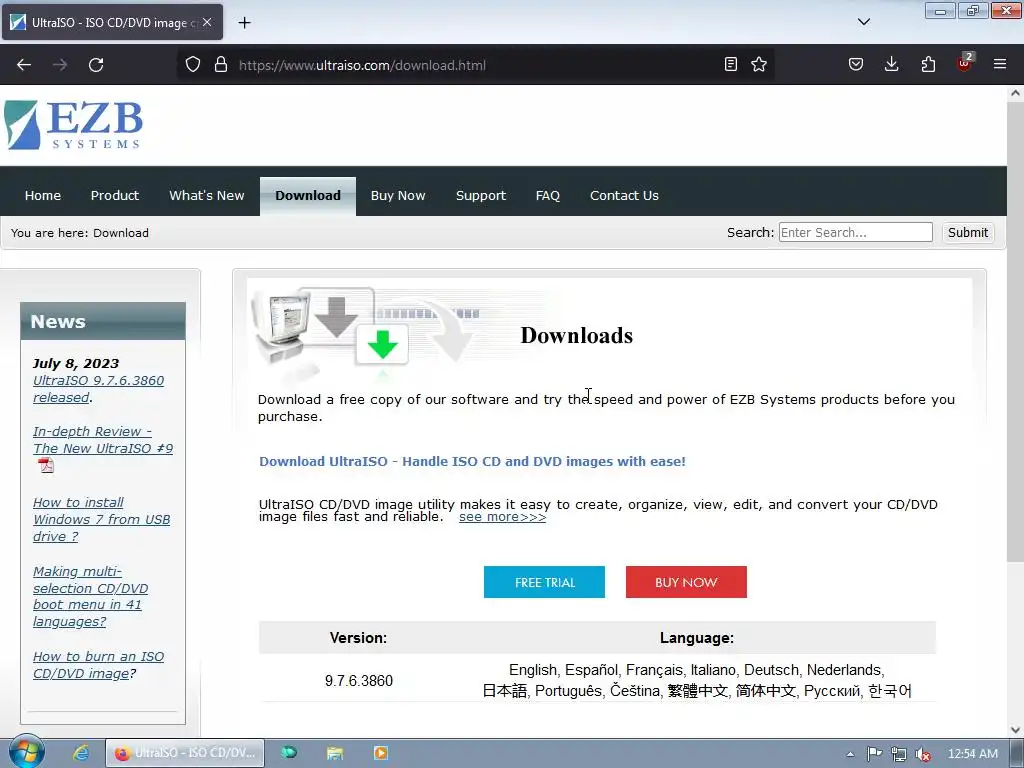Reload the page with the refresh icon
1024x768 pixels.
[x=96, y=65]
